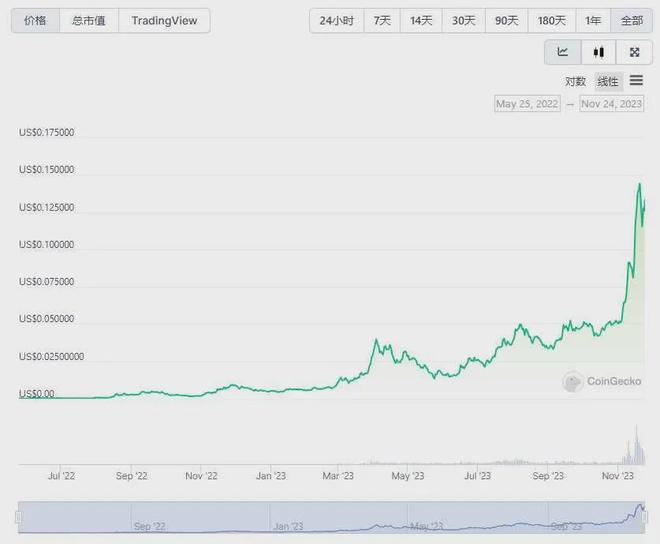Click the May '23 axis date label
This screenshot has height=544, width=660.
[407, 476]
